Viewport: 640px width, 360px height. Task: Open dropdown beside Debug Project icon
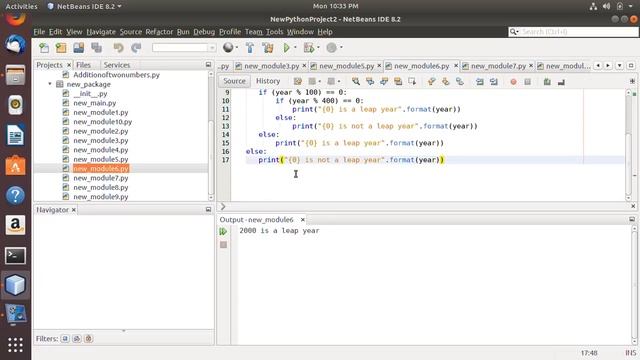(x=318, y=47)
